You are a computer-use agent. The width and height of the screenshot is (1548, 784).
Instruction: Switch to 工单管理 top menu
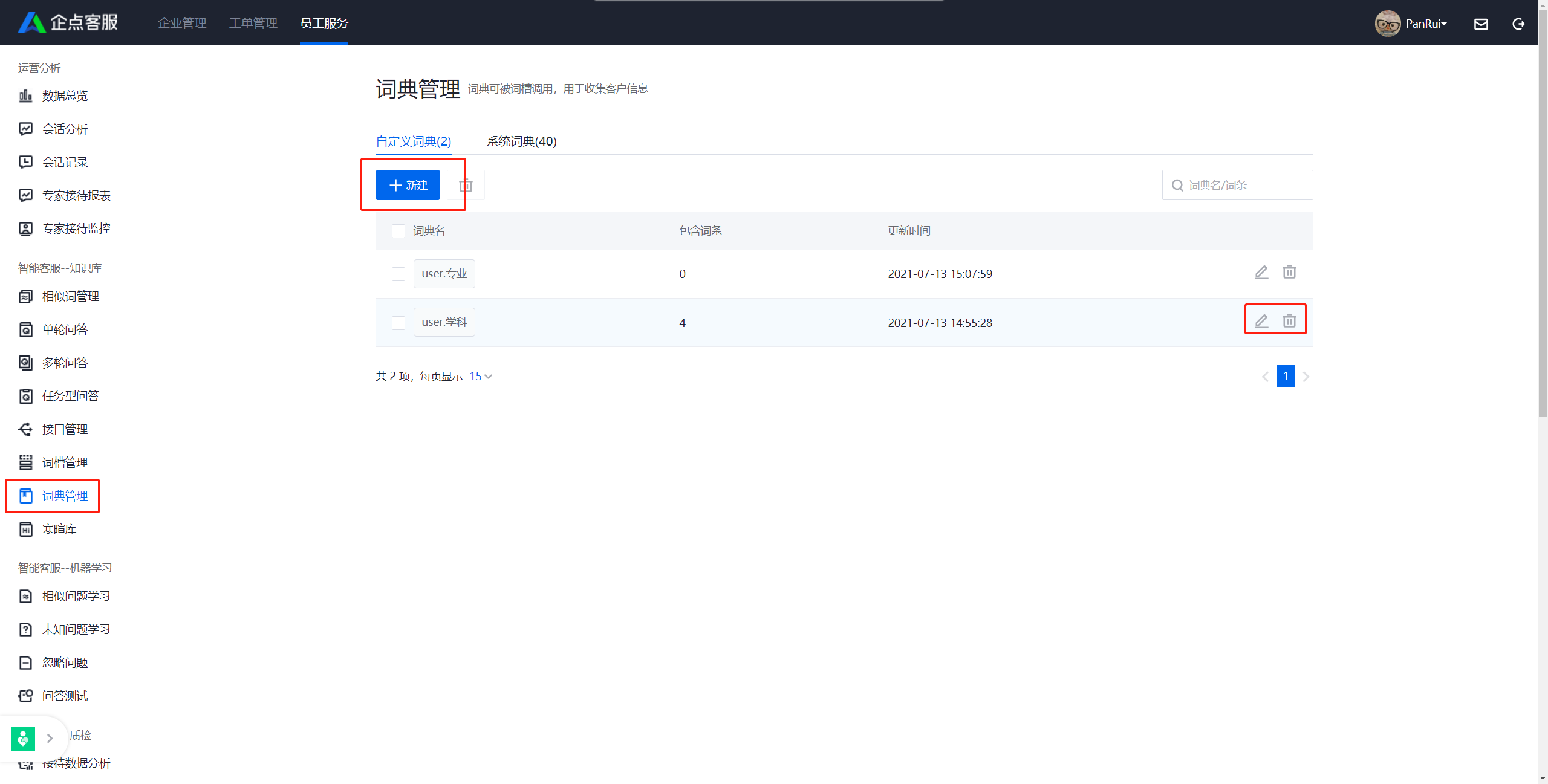pyautogui.click(x=253, y=23)
